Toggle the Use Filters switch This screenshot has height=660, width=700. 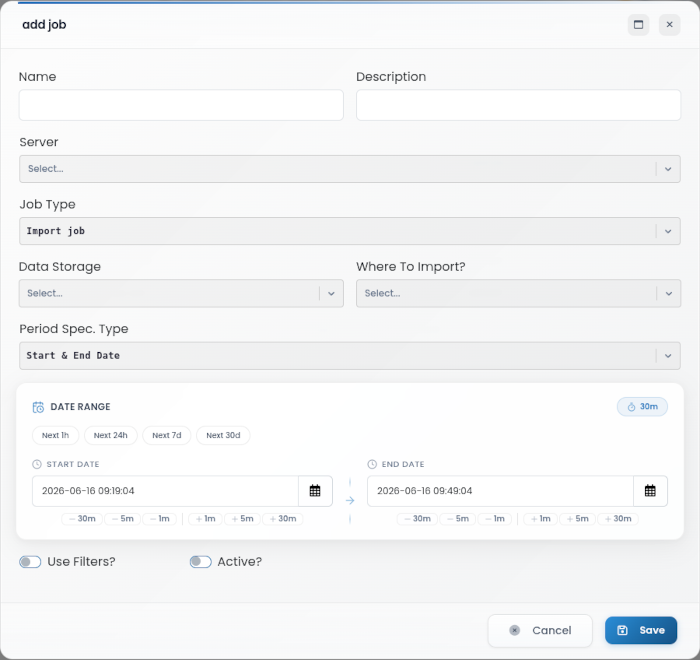pos(30,562)
